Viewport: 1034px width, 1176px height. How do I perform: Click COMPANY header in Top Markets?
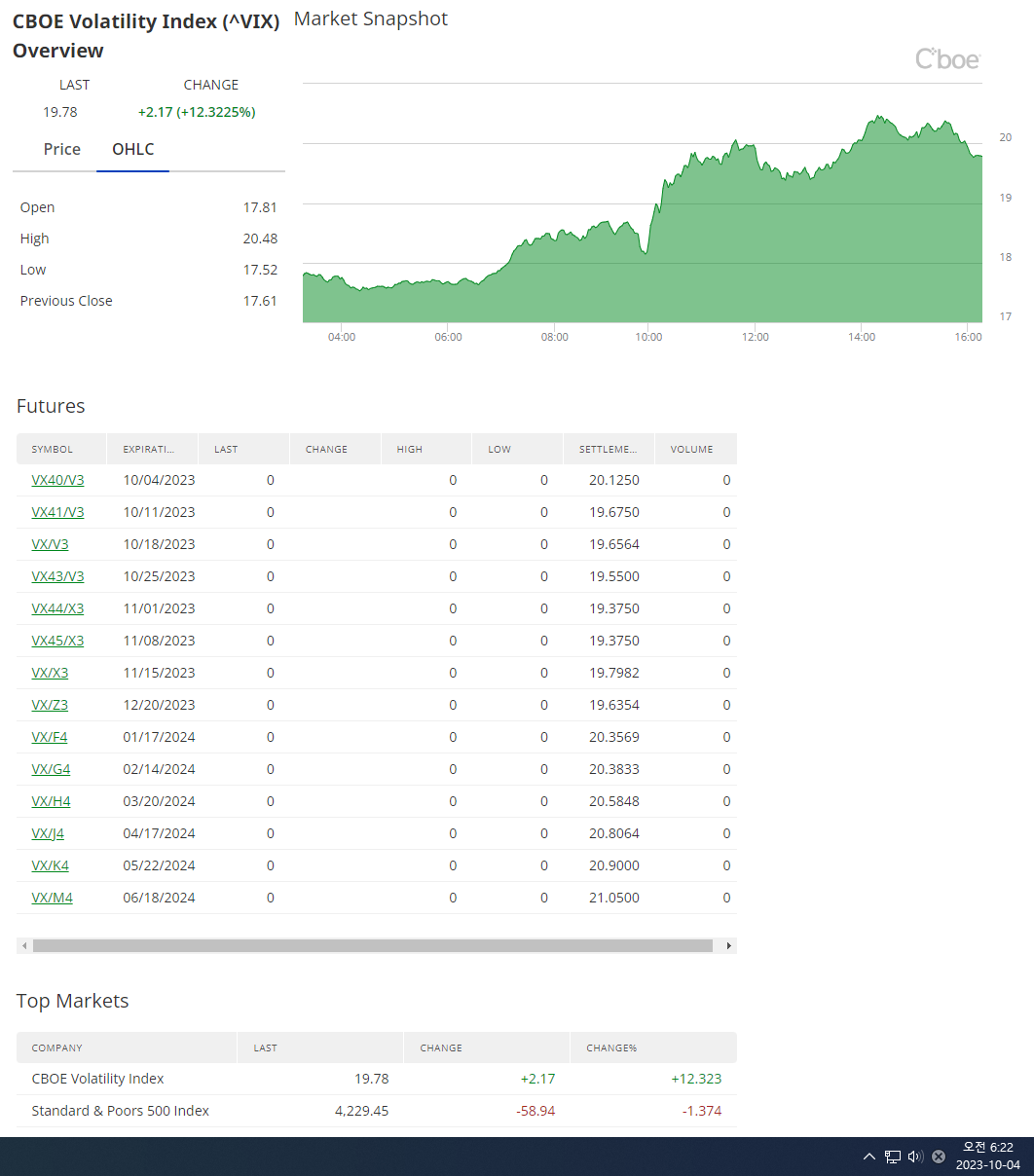tap(127, 1047)
